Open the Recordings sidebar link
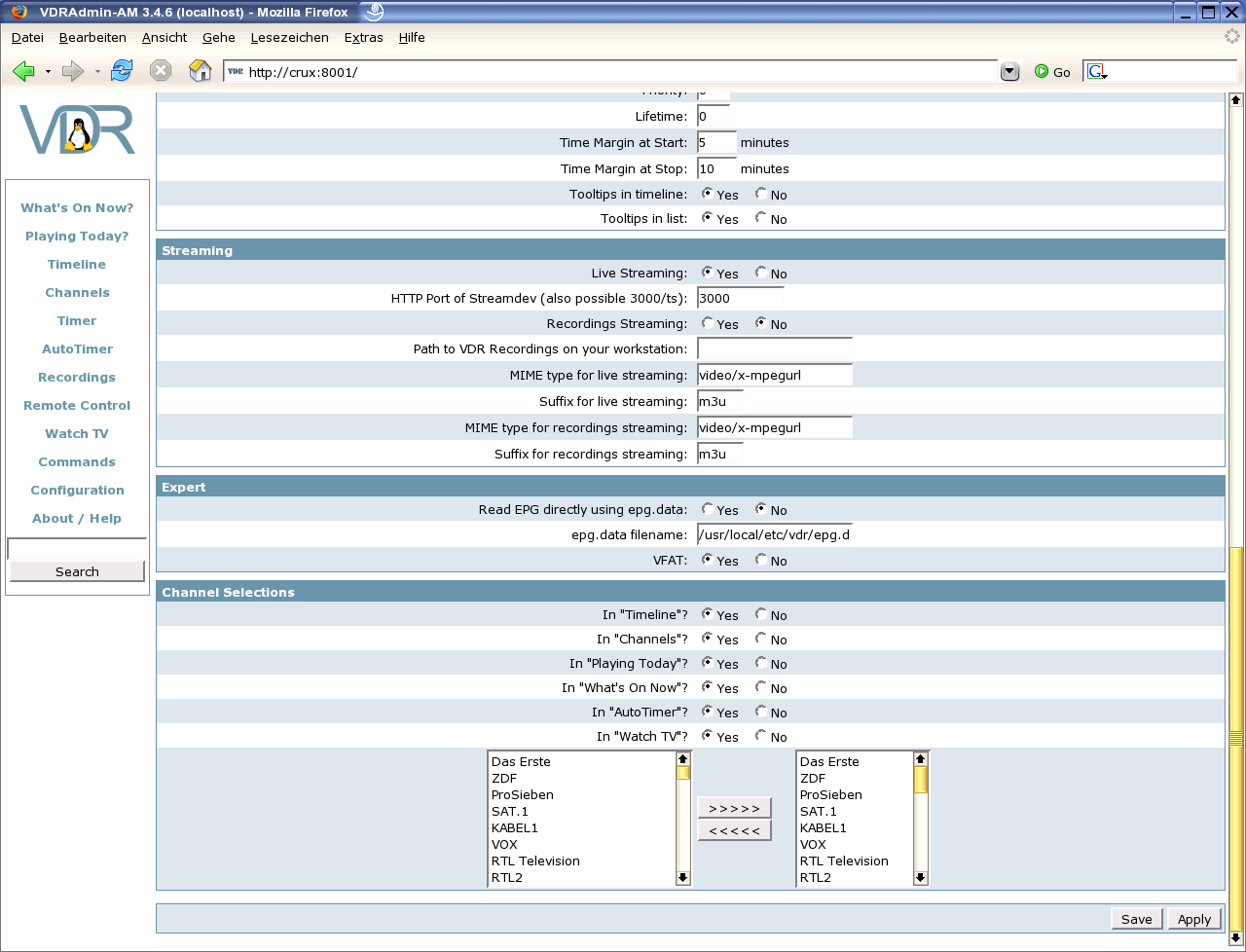Screen dimensions: 1246x952 pos(77,378)
